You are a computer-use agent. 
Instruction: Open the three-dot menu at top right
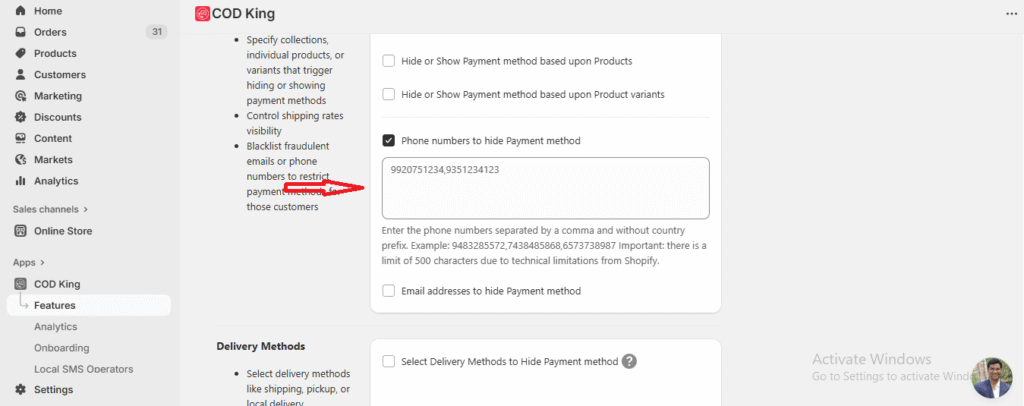click(x=1009, y=14)
